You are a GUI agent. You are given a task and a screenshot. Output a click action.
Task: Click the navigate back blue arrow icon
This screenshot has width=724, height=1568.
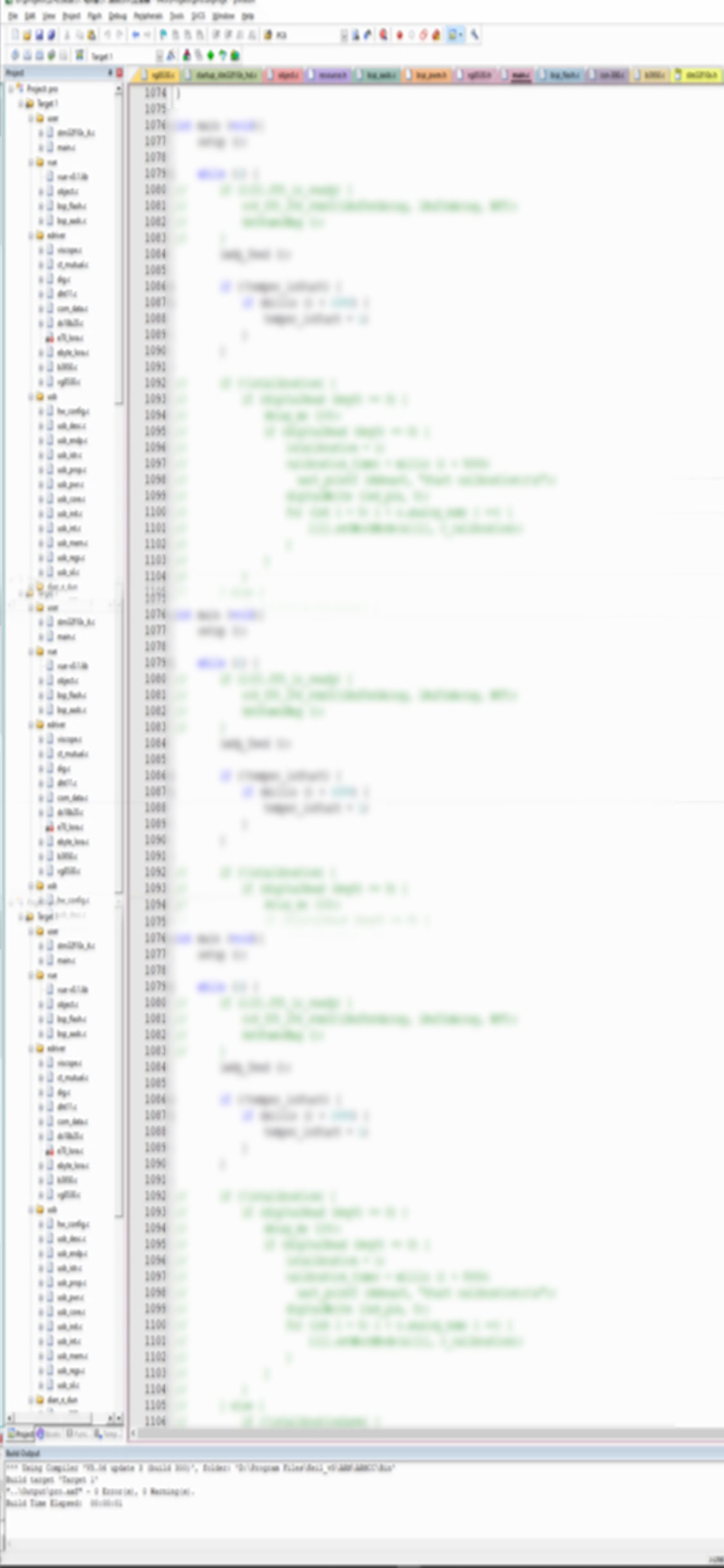pyautogui.click(x=135, y=35)
